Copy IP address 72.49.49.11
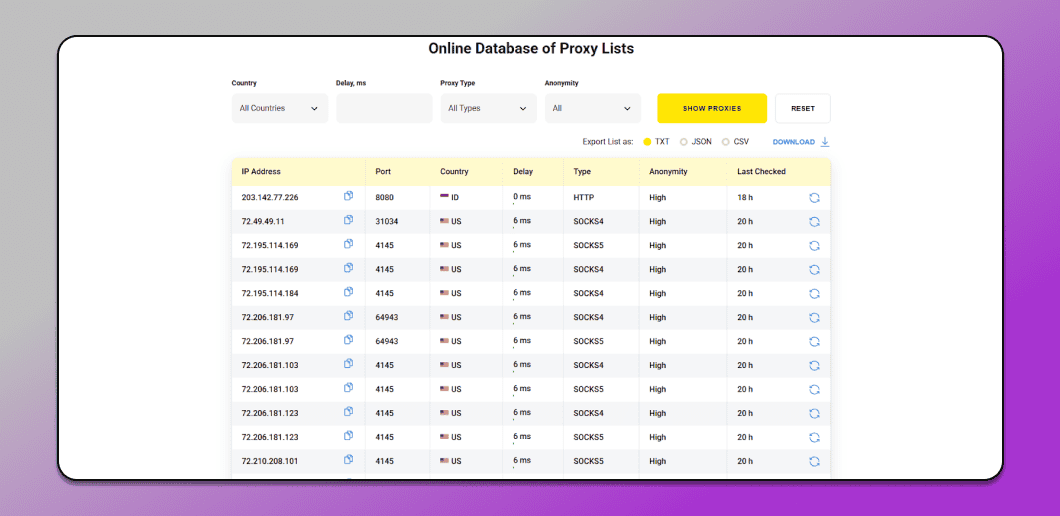This screenshot has height=516, width=1060. [349, 220]
